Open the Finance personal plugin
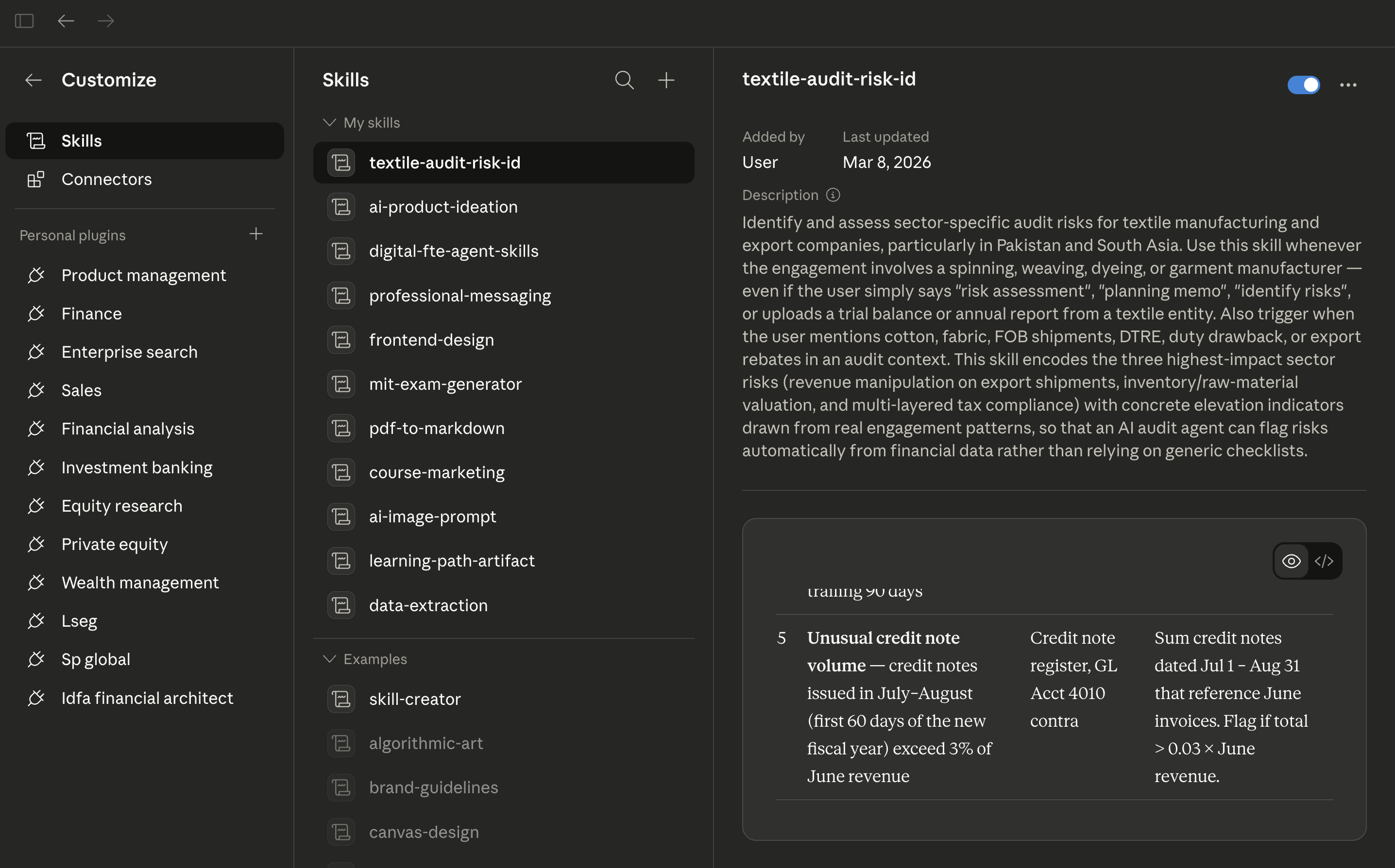The height and width of the screenshot is (868, 1395). coord(91,314)
